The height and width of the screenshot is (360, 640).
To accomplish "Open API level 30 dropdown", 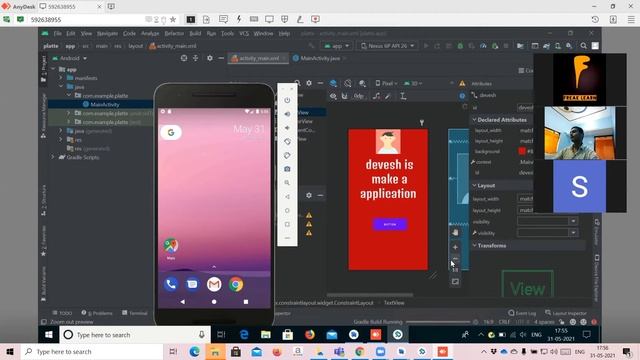I will 413,83.
